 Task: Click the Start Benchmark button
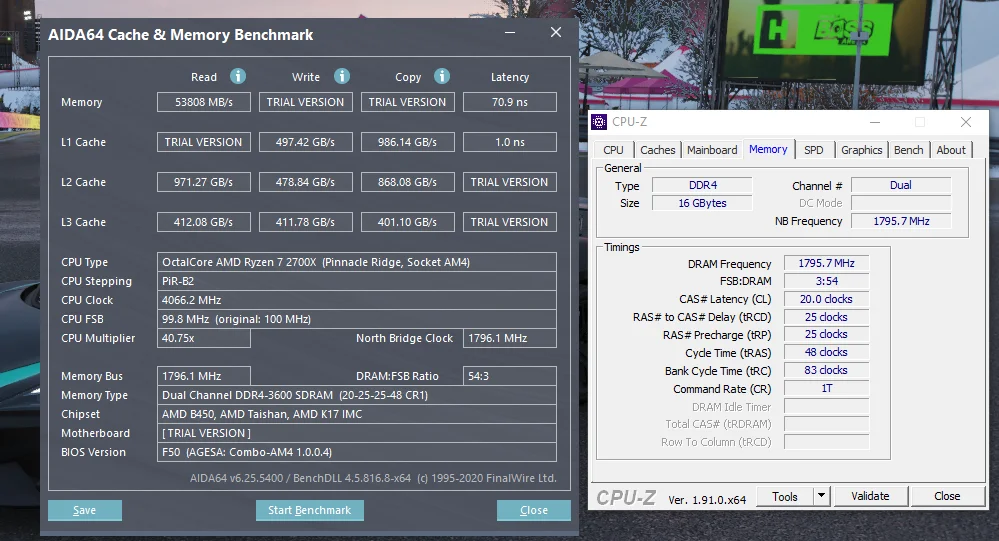(310, 510)
